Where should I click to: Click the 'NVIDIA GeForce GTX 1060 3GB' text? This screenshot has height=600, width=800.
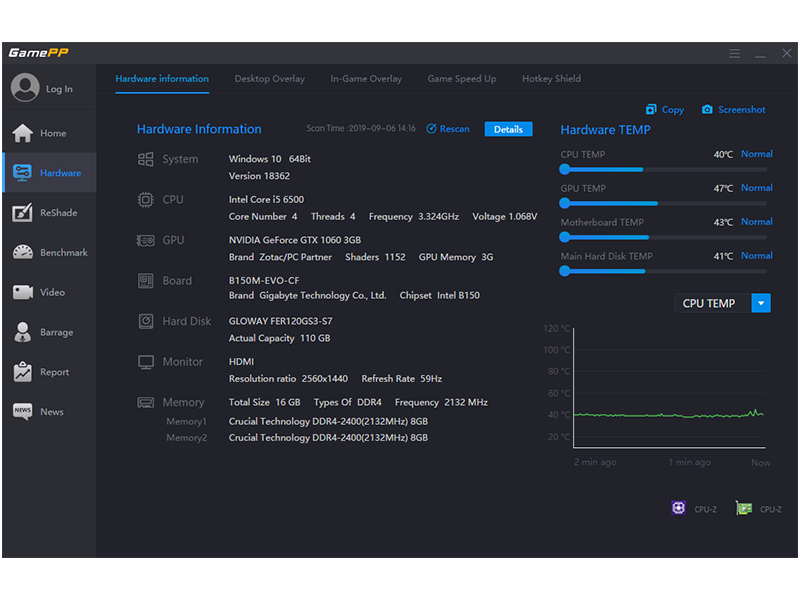click(295, 240)
